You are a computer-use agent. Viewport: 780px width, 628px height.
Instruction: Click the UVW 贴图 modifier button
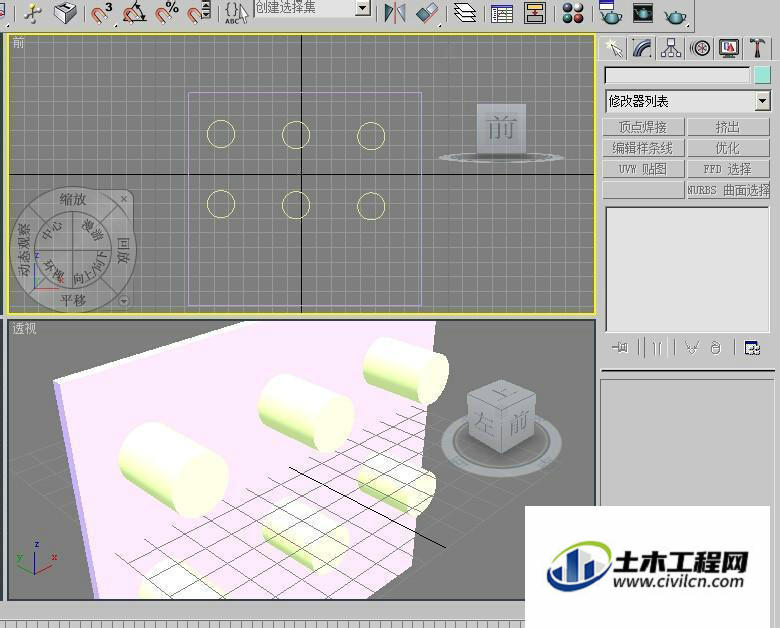coord(643,169)
